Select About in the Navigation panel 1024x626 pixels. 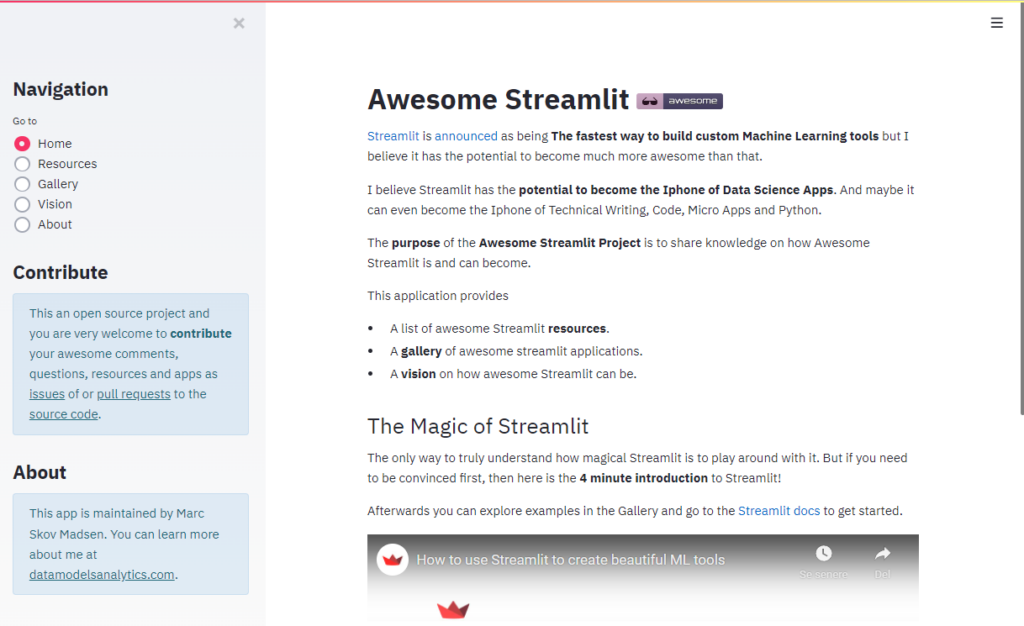(22, 224)
